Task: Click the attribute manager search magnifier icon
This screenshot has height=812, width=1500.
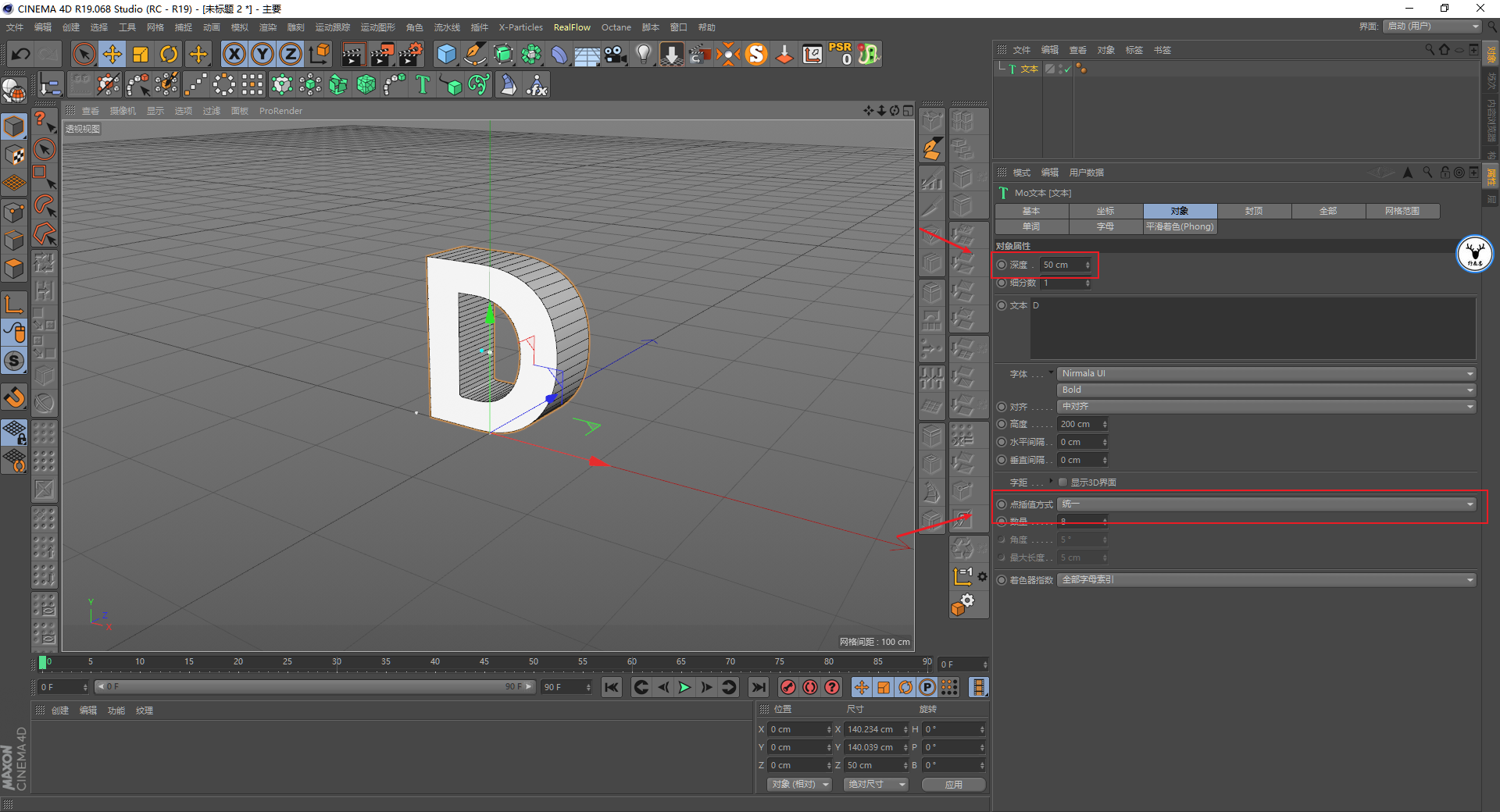Action: (x=1427, y=173)
